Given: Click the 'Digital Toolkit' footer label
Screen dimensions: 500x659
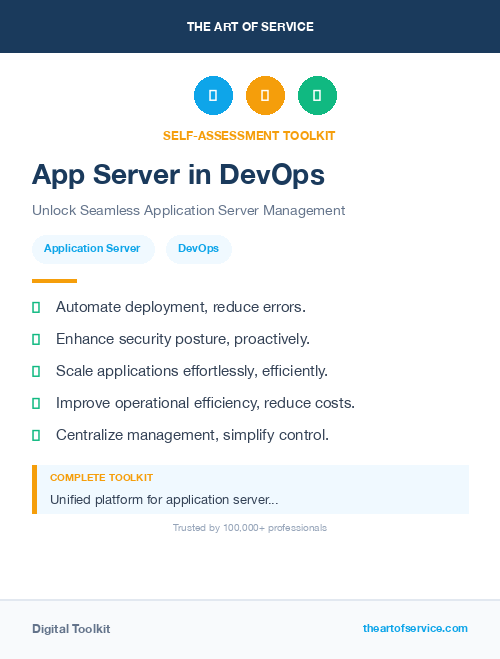Looking at the screenshot, I should pyautogui.click(x=71, y=629).
